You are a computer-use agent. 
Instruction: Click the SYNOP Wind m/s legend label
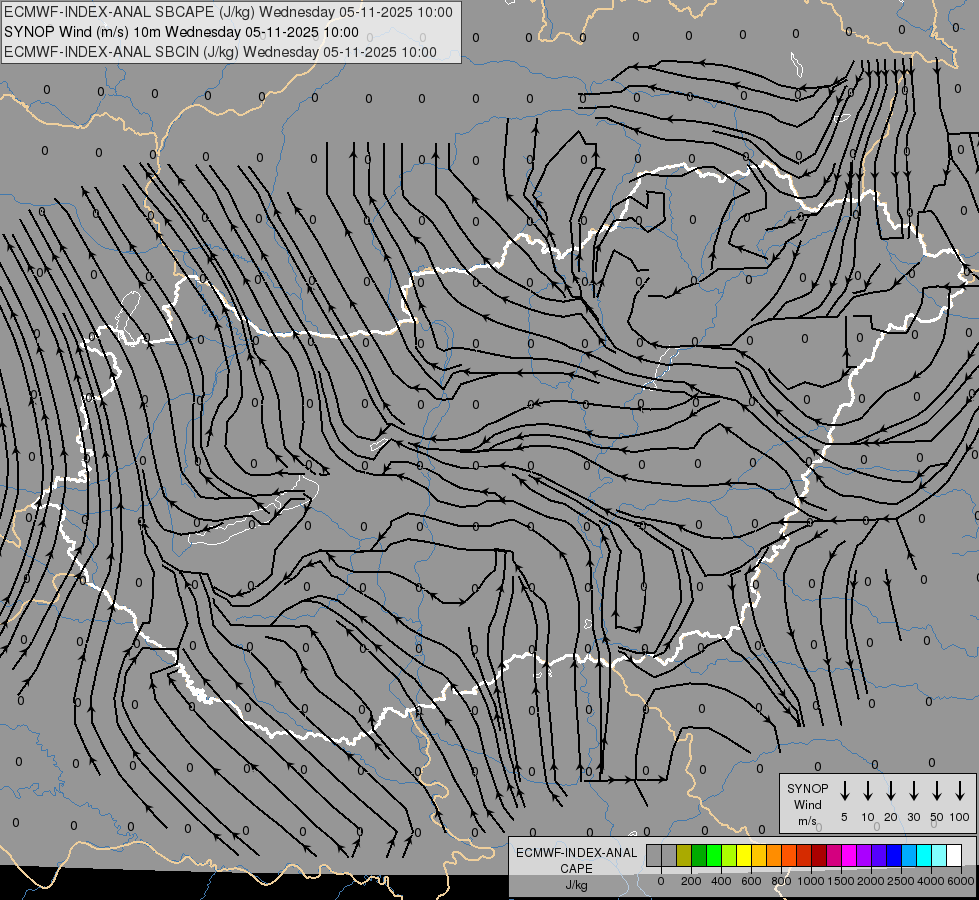(x=807, y=804)
